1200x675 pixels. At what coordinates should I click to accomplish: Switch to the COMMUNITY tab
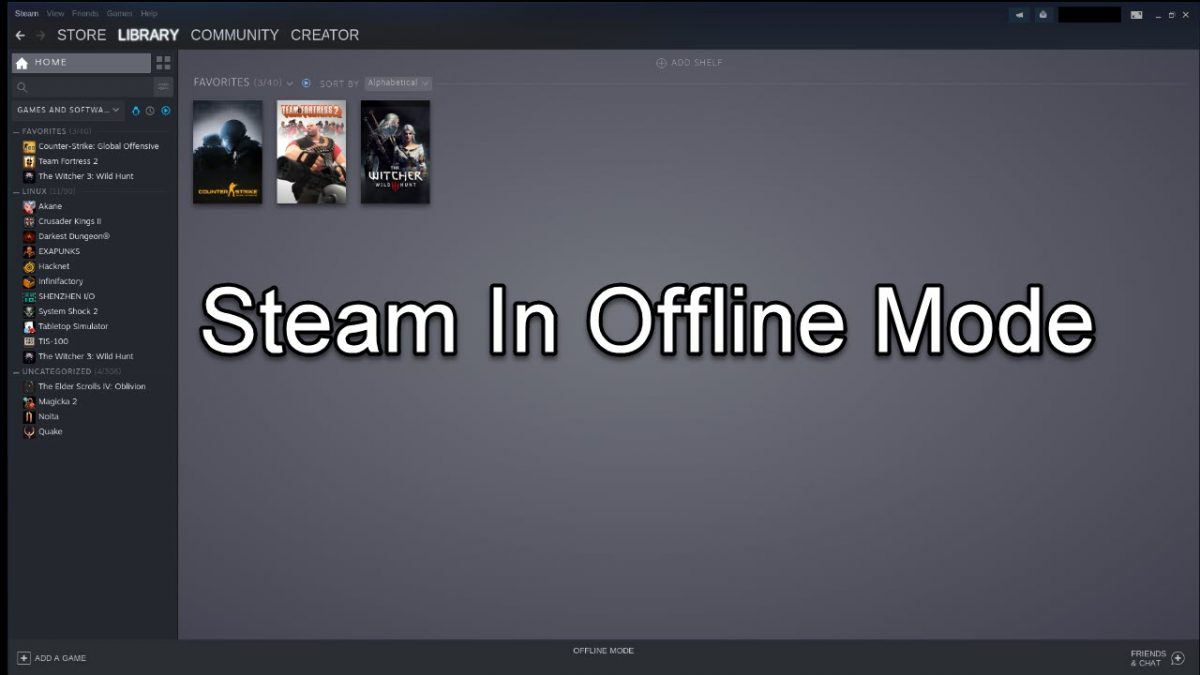click(x=235, y=35)
